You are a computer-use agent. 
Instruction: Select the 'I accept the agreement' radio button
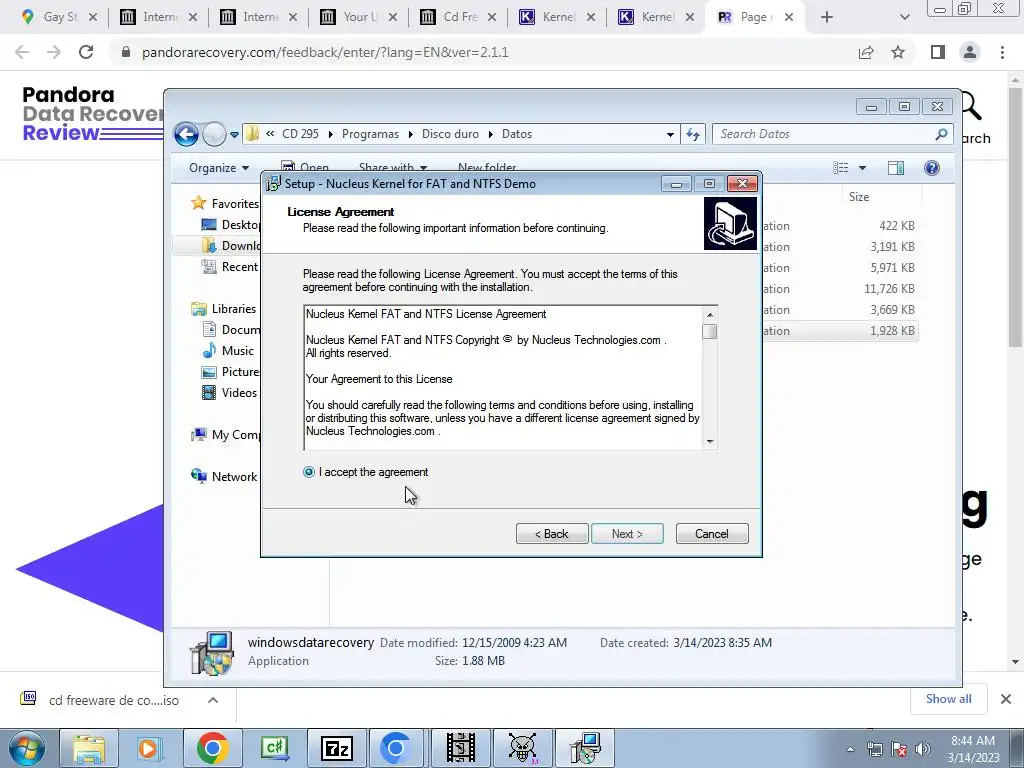pos(309,472)
